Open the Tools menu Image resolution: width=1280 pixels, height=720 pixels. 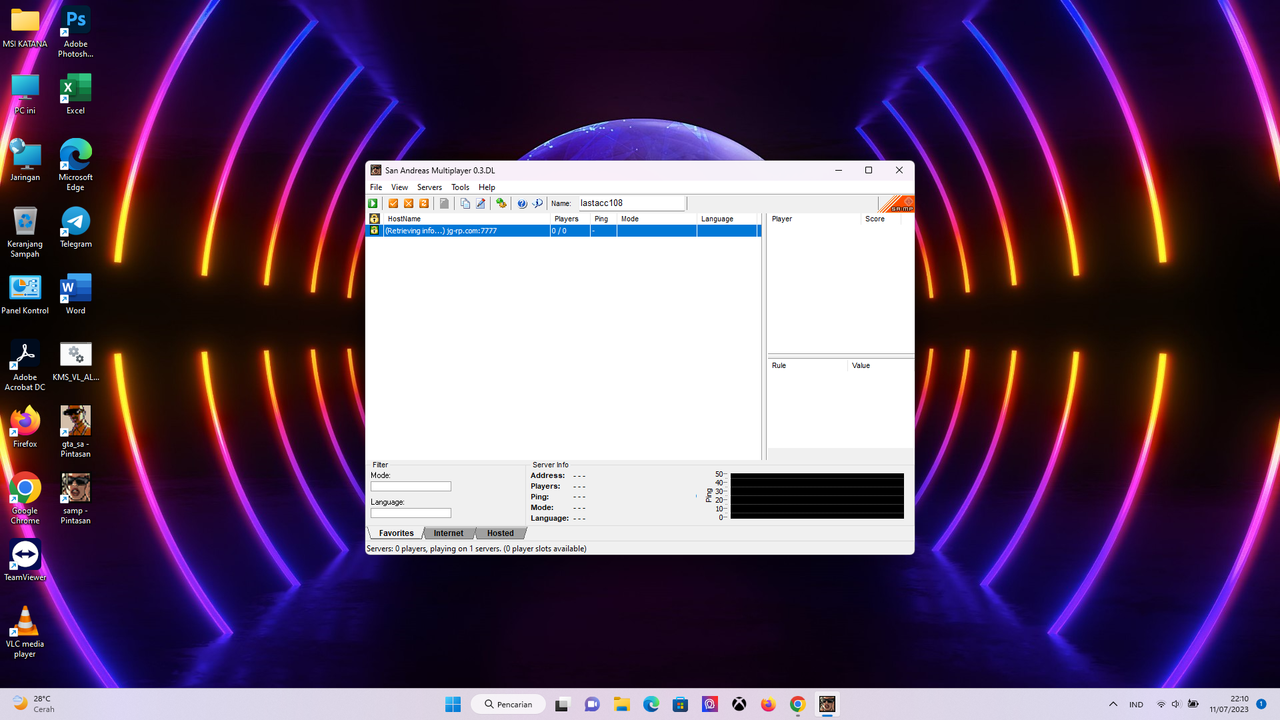[x=460, y=187]
